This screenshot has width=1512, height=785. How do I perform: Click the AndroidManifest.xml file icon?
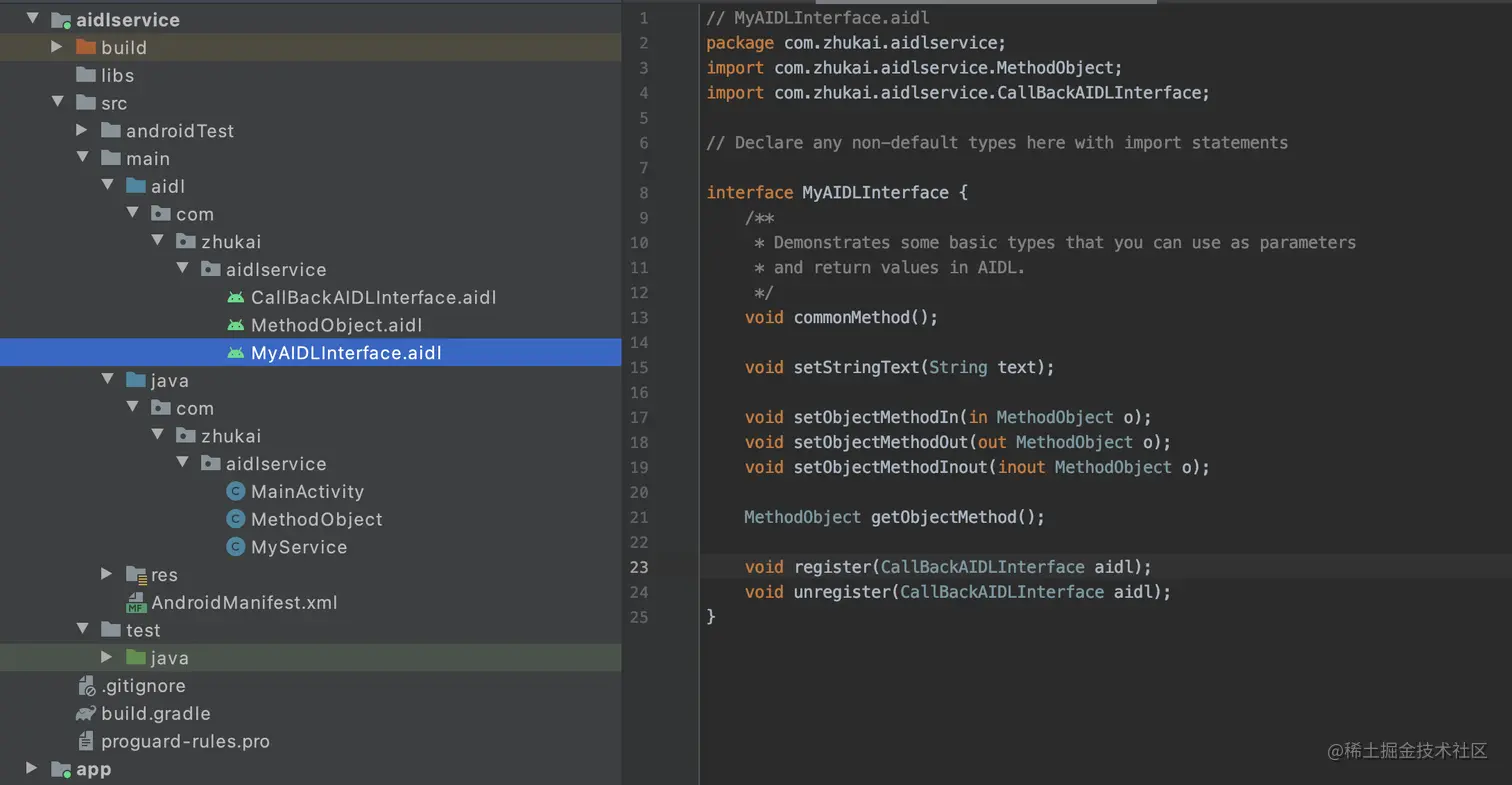136,603
